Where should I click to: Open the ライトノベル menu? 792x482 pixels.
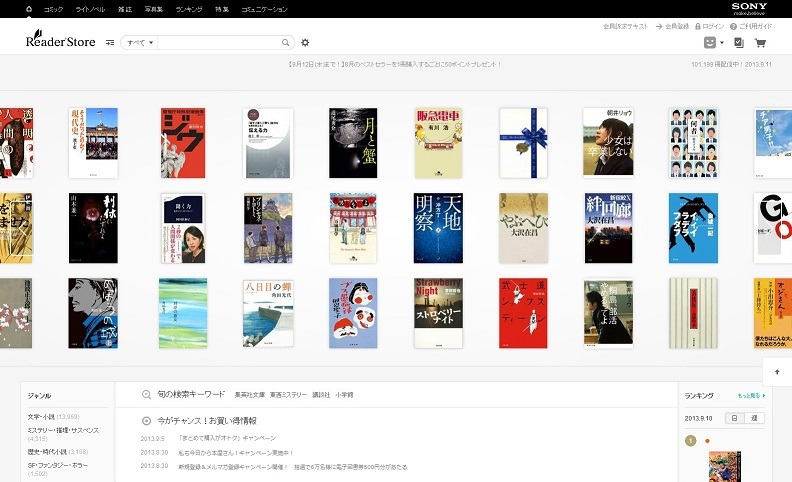point(90,9)
